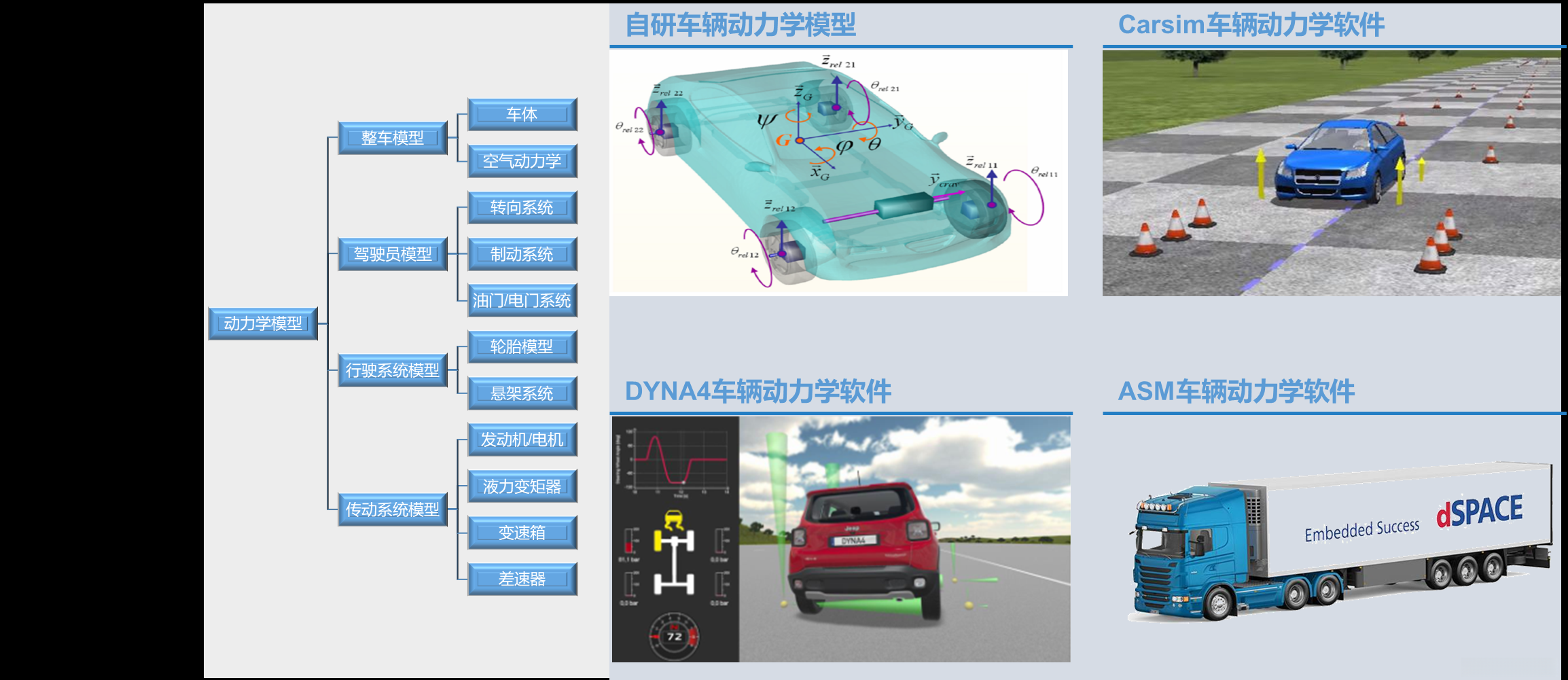Click the dSPACE logo on the trailer
1568x680 pixels.
coord(1479,511)
